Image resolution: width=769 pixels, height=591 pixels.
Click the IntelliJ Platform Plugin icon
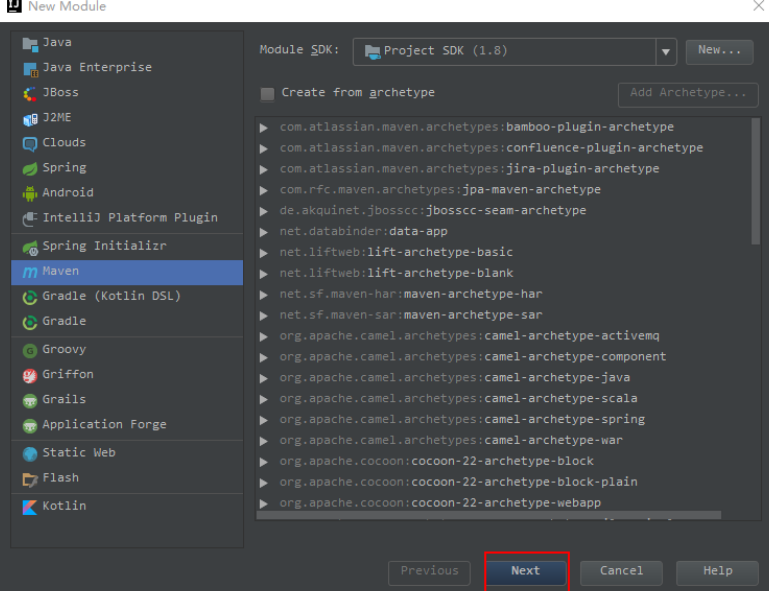pyautogui.click(x=30, y=219)
